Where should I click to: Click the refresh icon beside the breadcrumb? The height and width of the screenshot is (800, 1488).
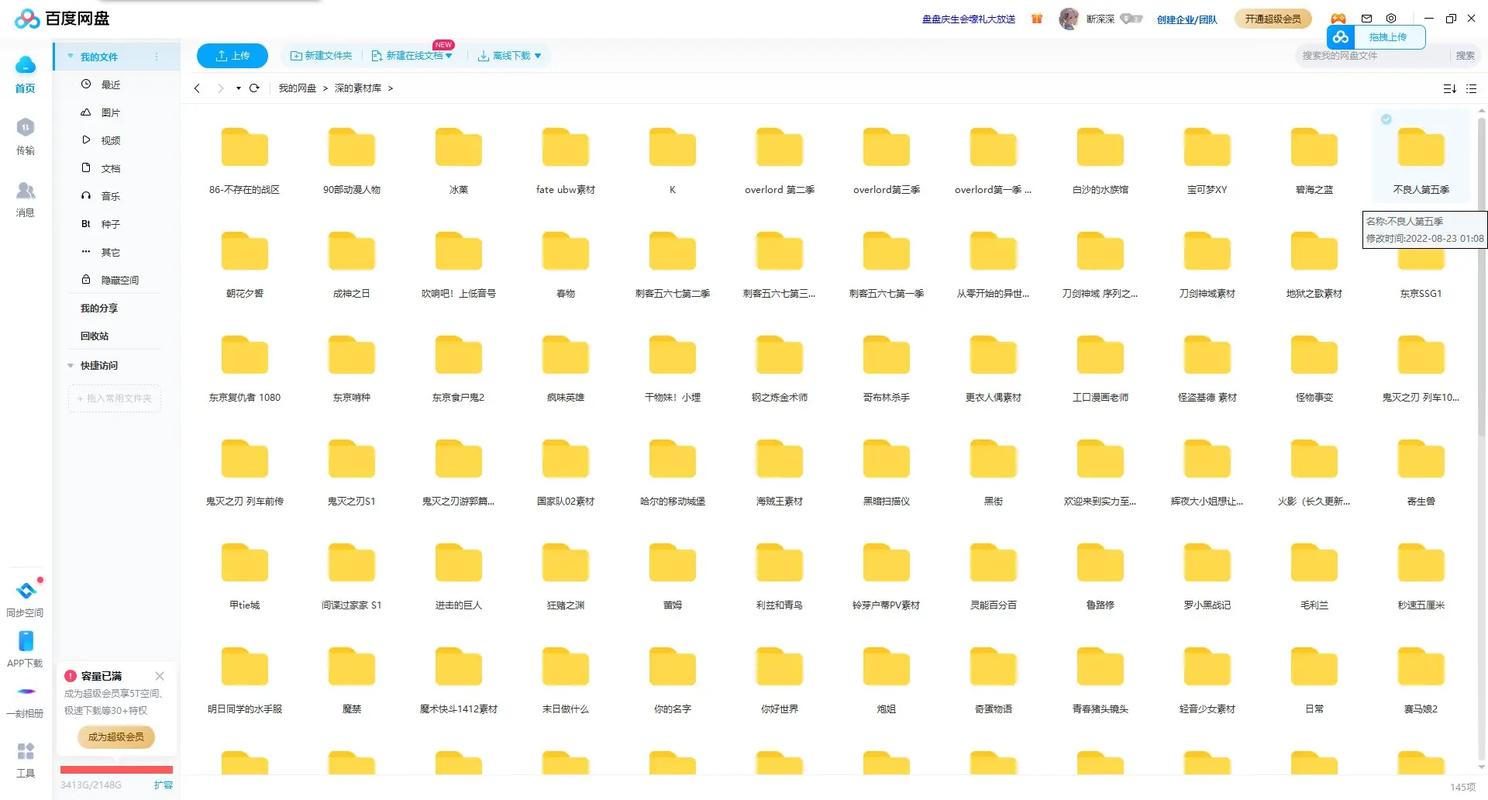(x=254, y=88)
